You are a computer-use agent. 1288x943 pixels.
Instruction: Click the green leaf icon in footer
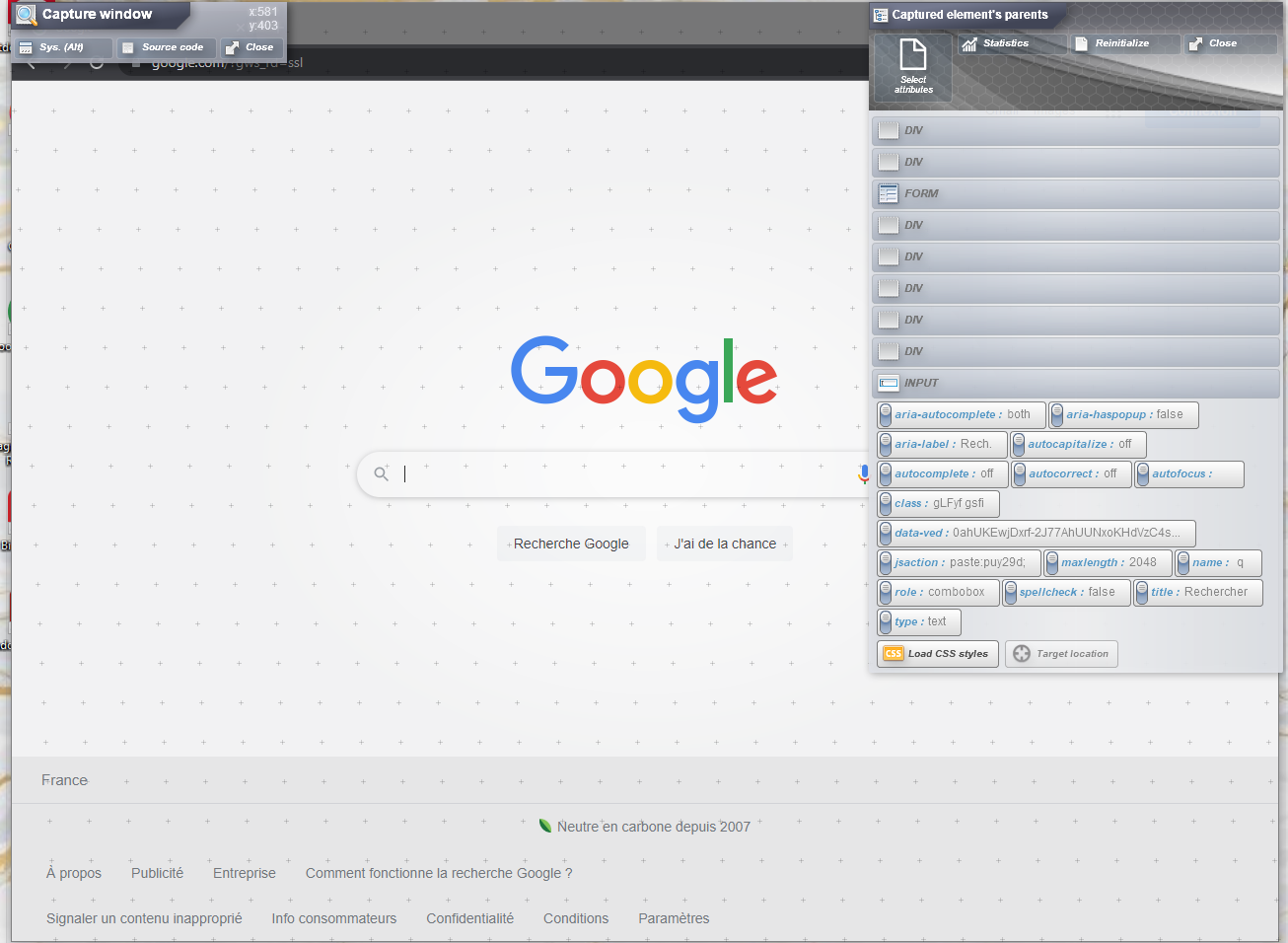tap(545, 826)
